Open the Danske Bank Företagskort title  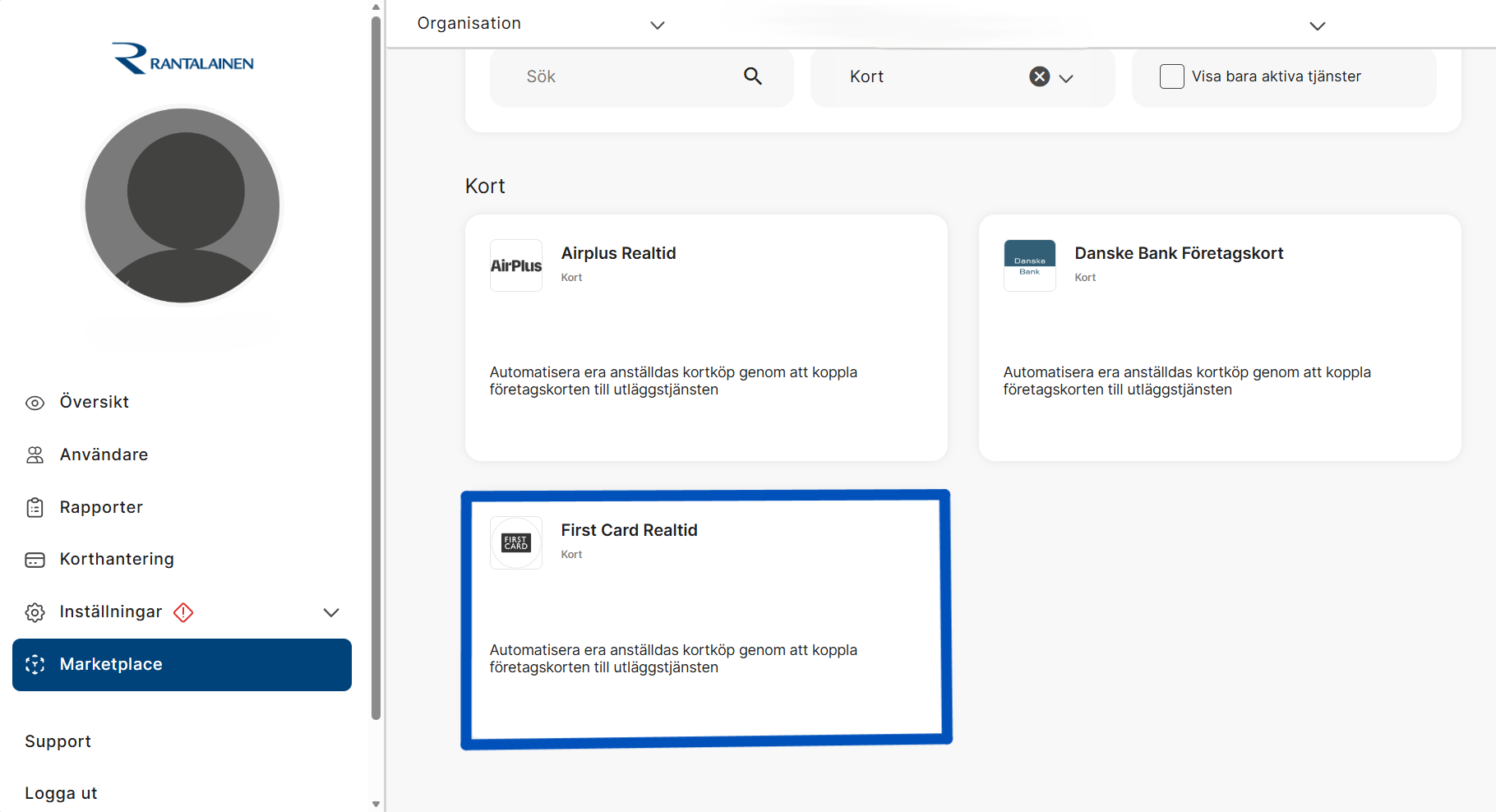(x=1179, y=253)
